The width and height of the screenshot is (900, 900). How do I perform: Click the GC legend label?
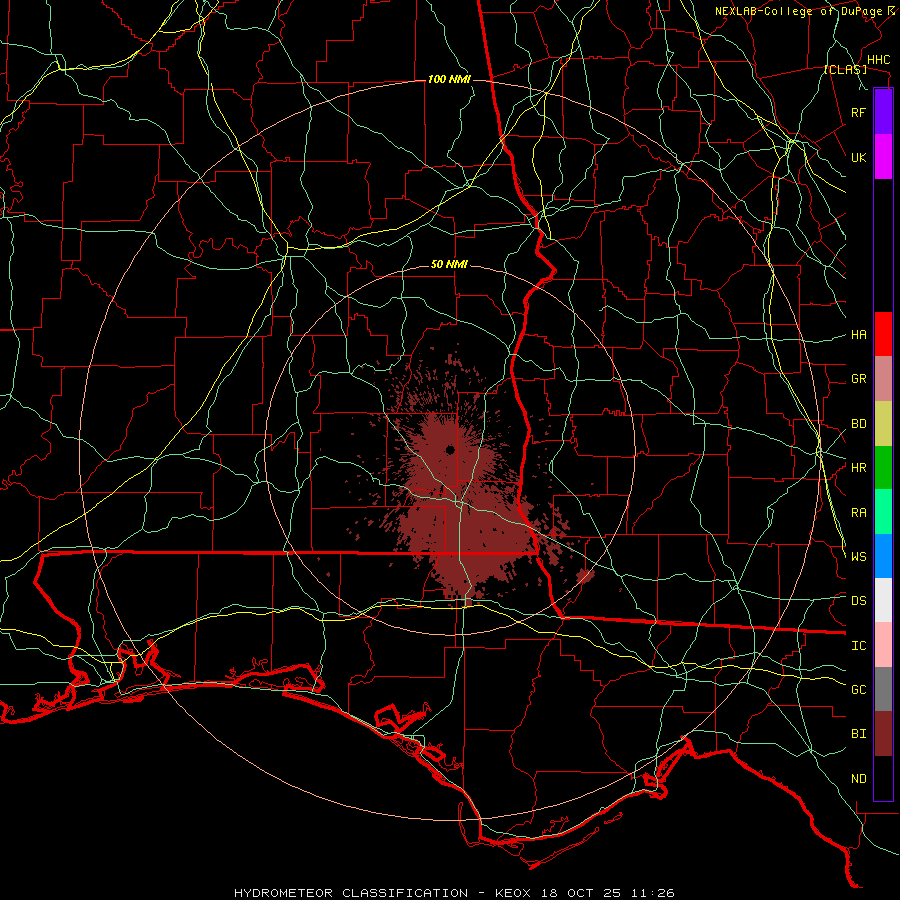(x=858, y=689)
